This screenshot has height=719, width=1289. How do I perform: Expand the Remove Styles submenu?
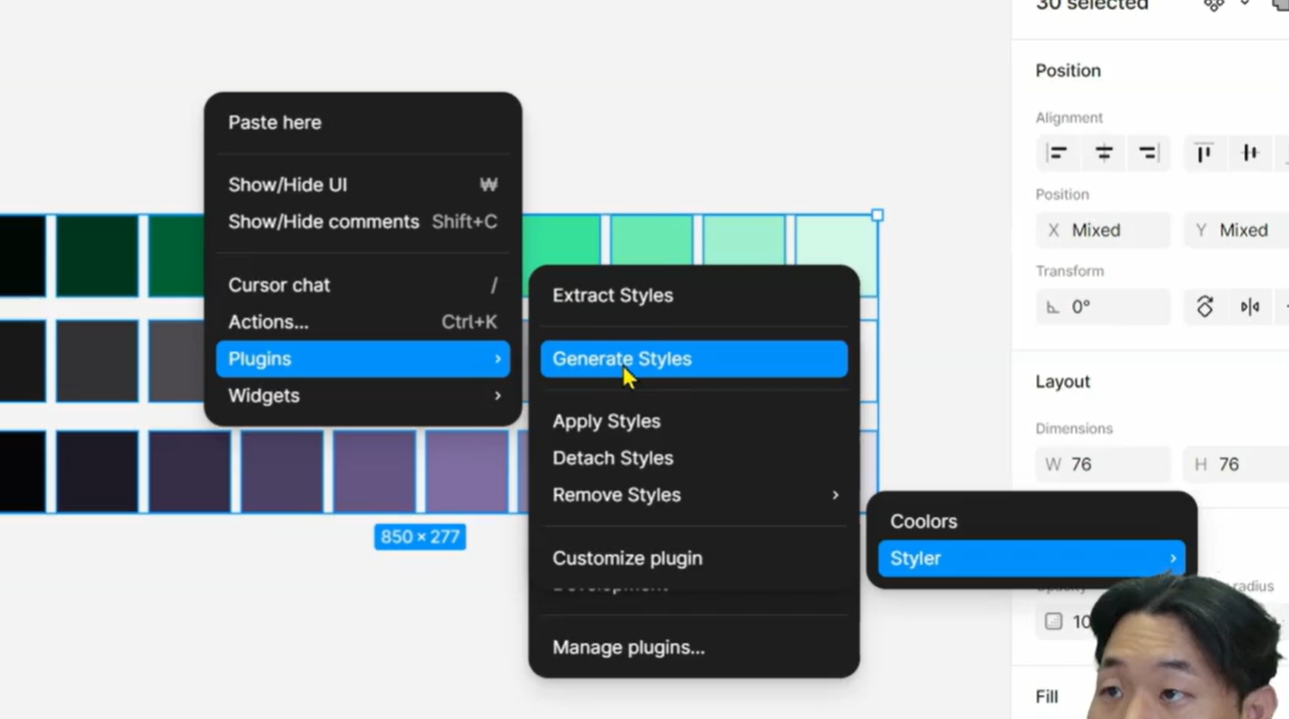[694, 495]
